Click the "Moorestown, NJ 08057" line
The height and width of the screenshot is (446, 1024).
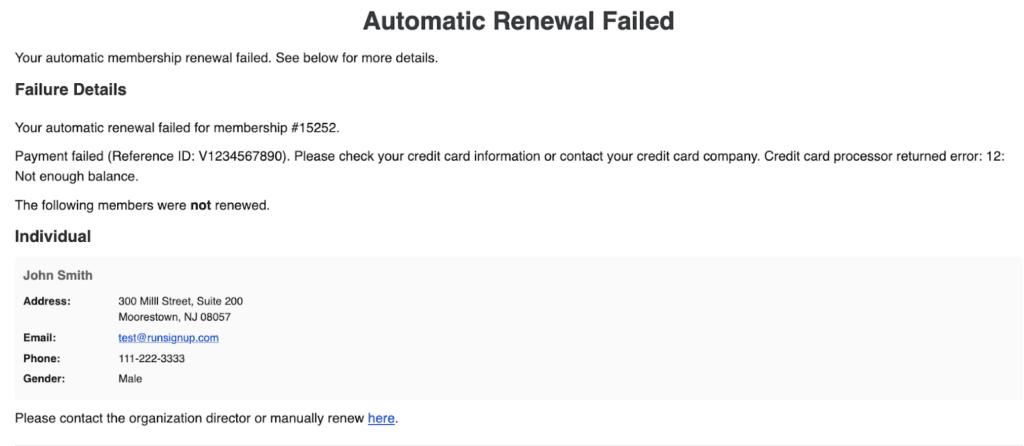174,317
